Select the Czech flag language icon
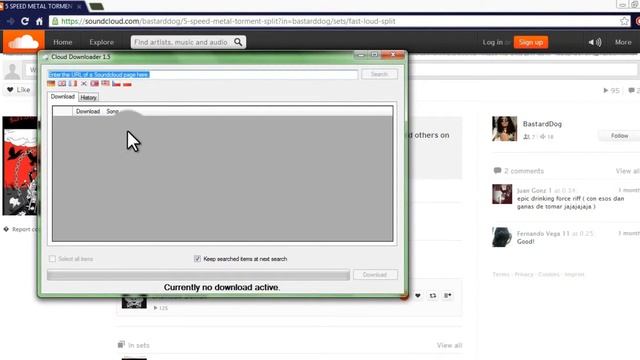 pyautogui.click(x=116, y=84)
